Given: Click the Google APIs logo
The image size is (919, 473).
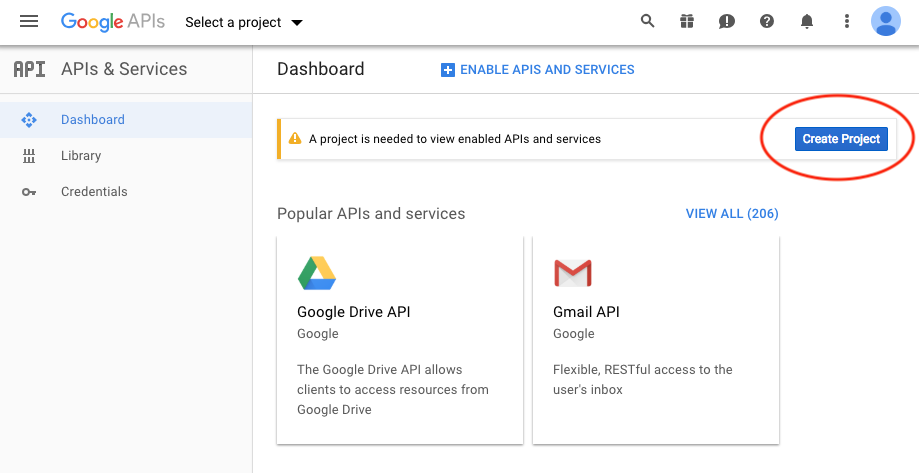Looking at the screenshot, I should pyautogui.click(x=111, y=21).
